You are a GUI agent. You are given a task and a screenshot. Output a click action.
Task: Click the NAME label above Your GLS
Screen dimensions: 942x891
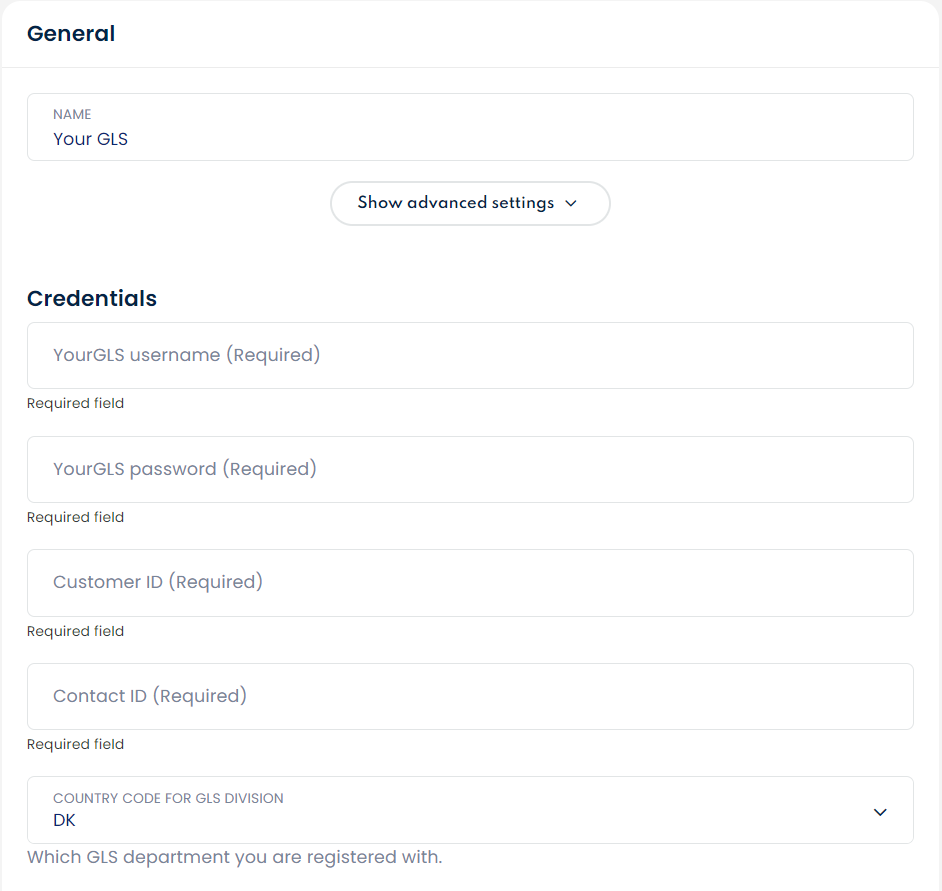click(72, 115)
